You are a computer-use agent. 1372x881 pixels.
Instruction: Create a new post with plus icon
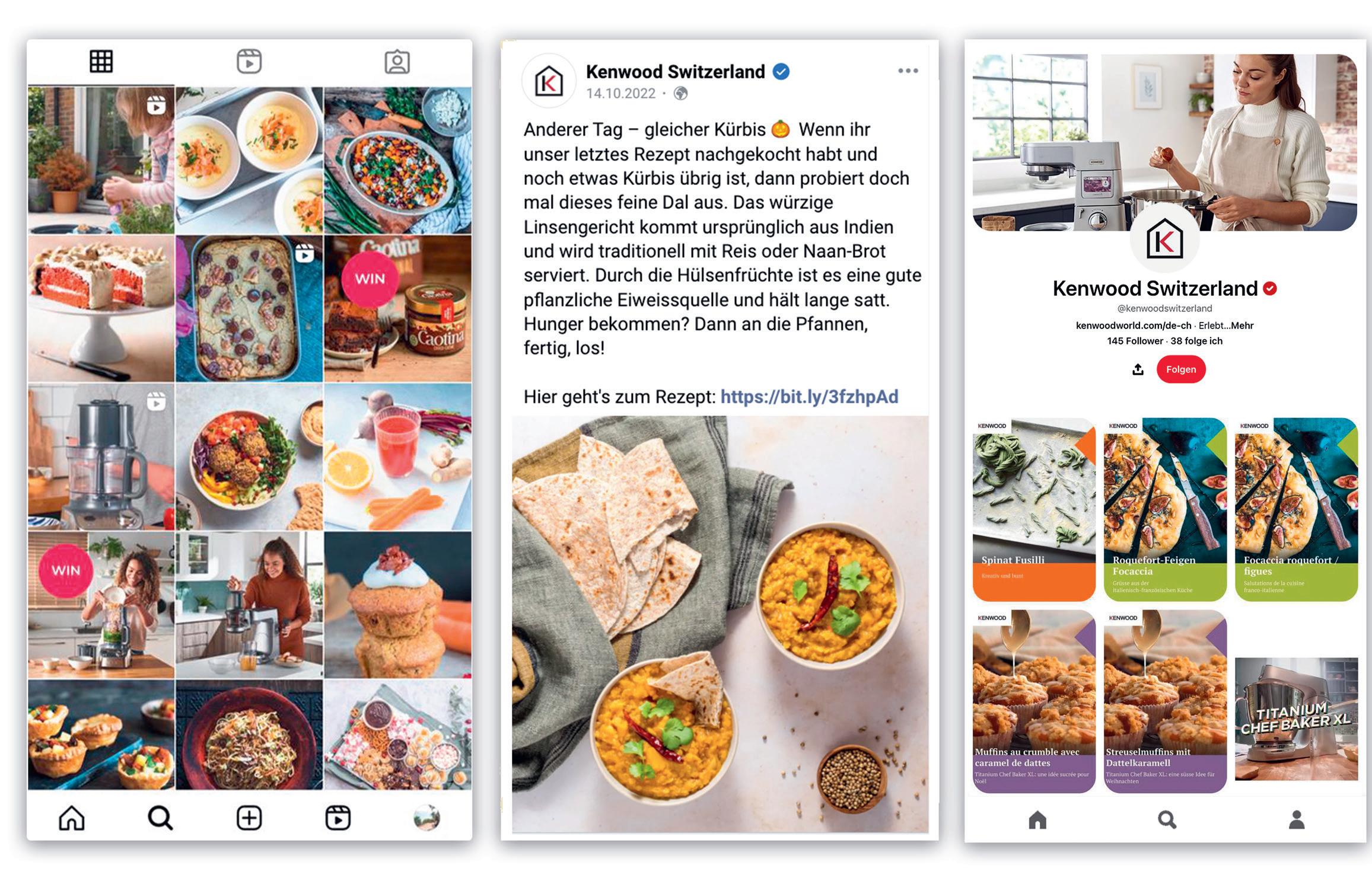(249, 818)
